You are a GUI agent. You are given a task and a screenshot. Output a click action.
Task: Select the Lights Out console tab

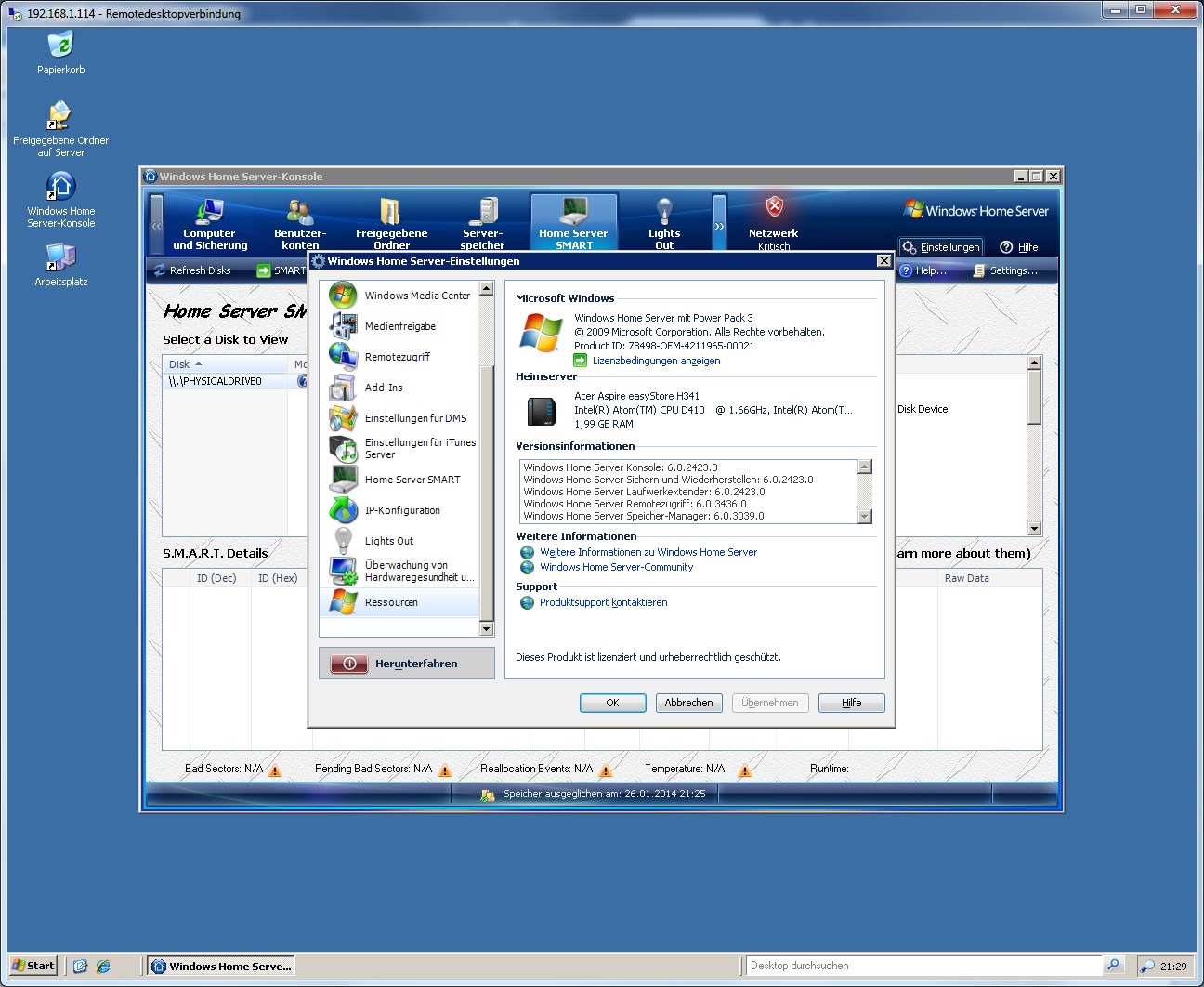point(664,224)
